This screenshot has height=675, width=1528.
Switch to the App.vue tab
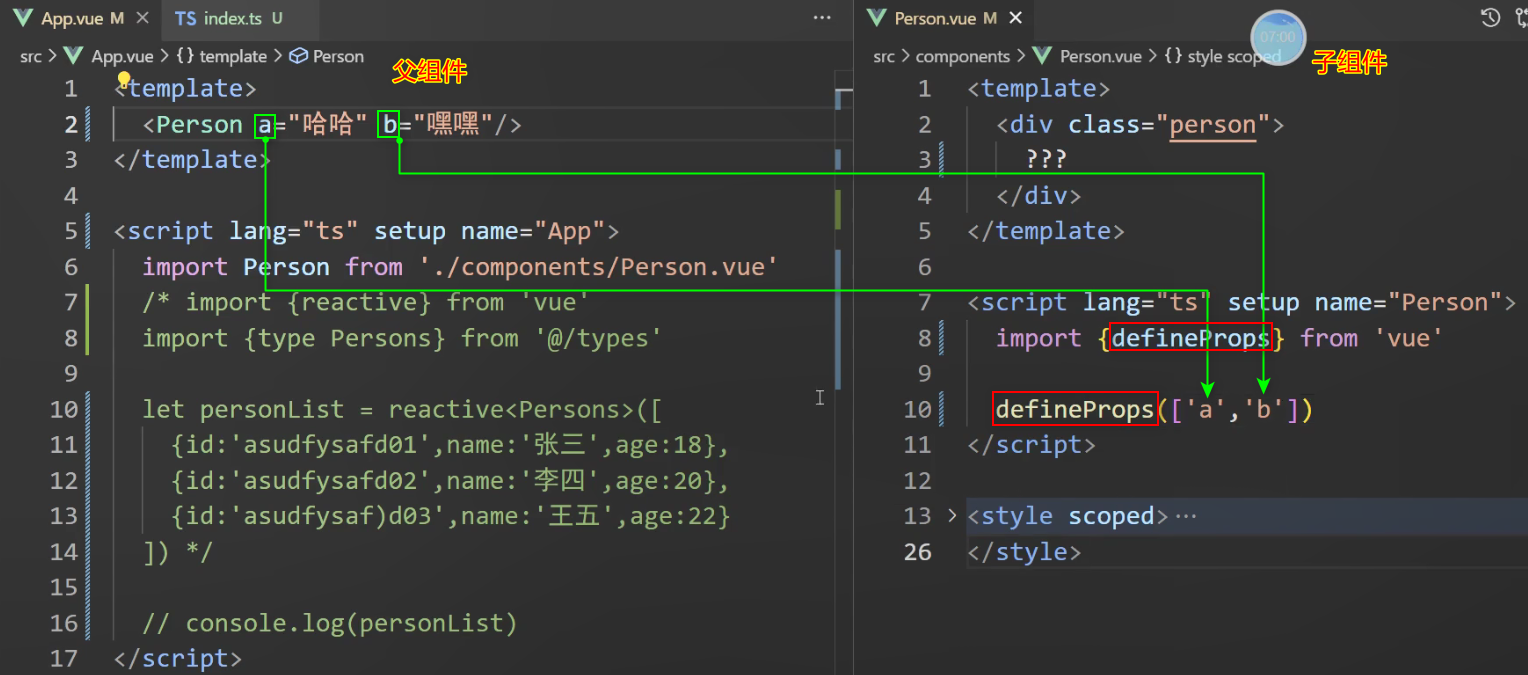[x=72, y=17]
